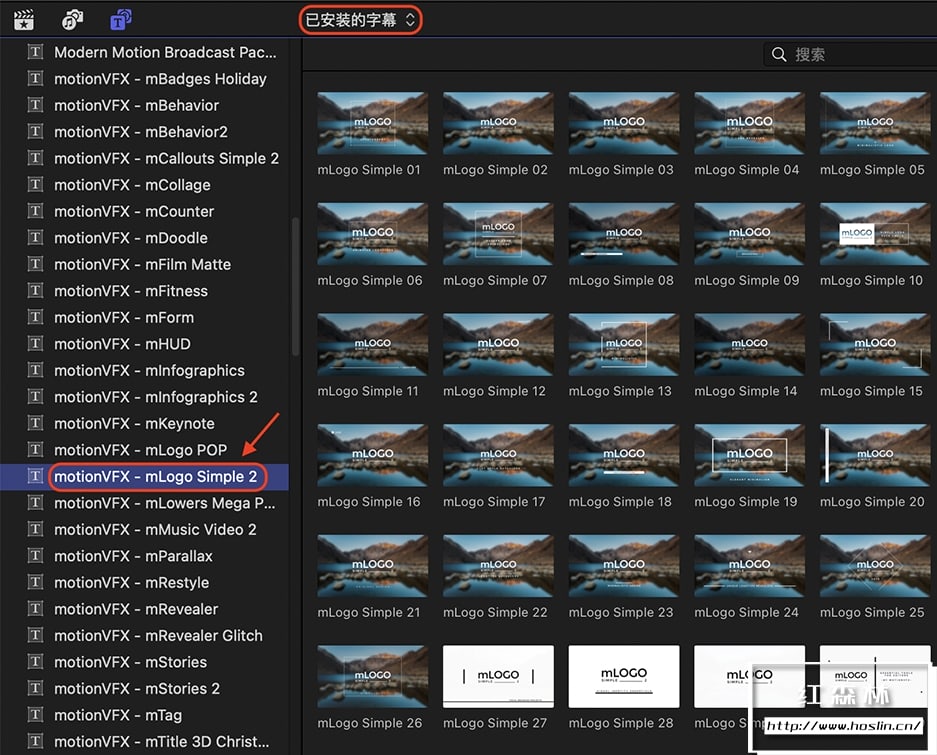Select mLogo Simple 21 thumbnail
This screenshot has height=755, width=937.
pos(372,566)
